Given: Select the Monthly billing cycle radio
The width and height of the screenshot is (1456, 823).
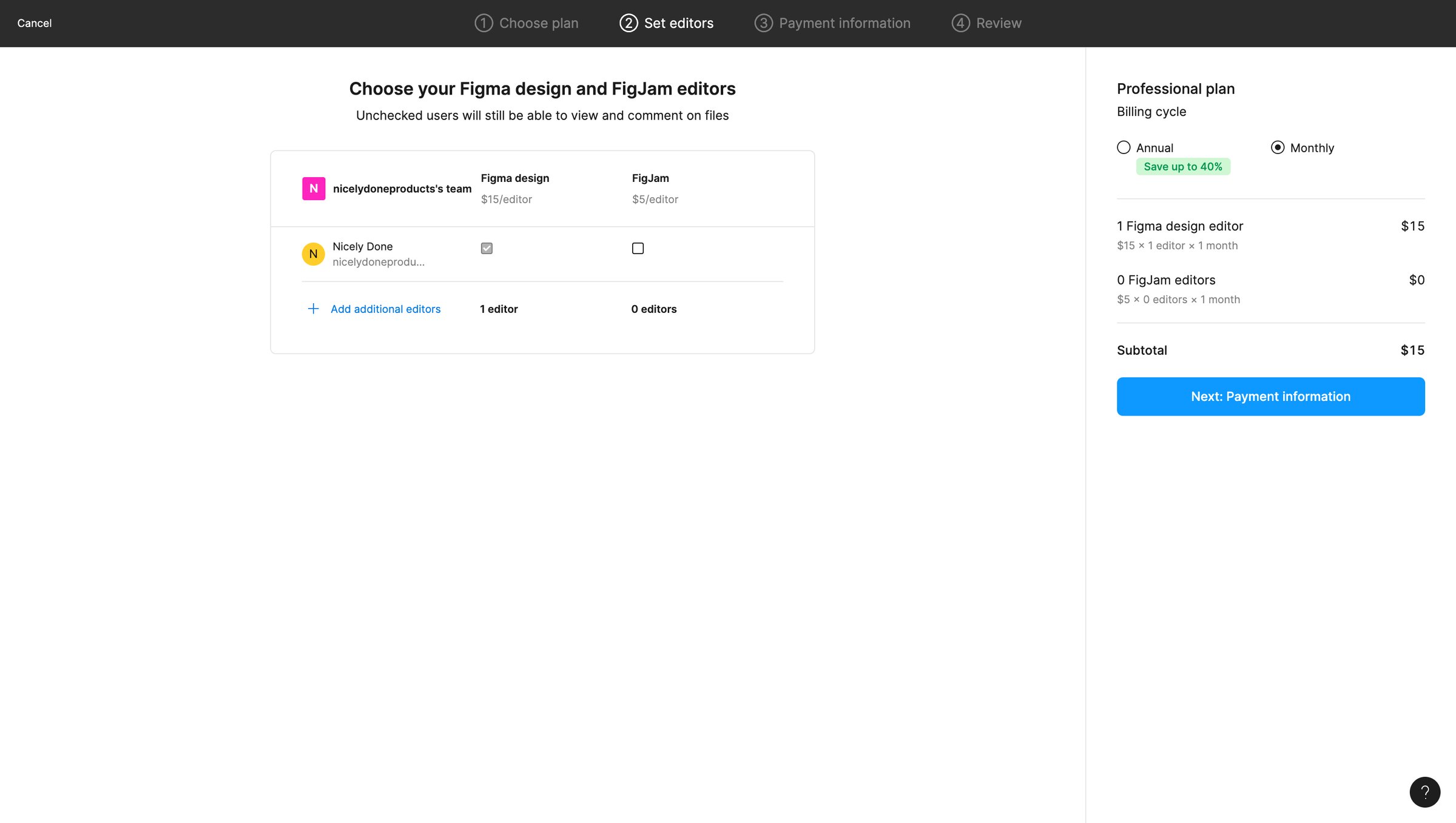Looking at the screenshot, I should tap(1278, 147).
